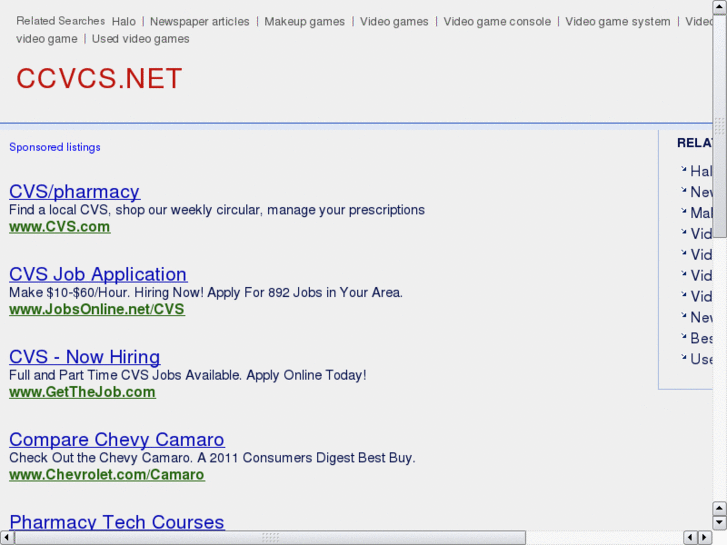Click the sidebar Mak... related link
Image resolution: width=727 pixels, height=545 pixels.
coord(701,212)
